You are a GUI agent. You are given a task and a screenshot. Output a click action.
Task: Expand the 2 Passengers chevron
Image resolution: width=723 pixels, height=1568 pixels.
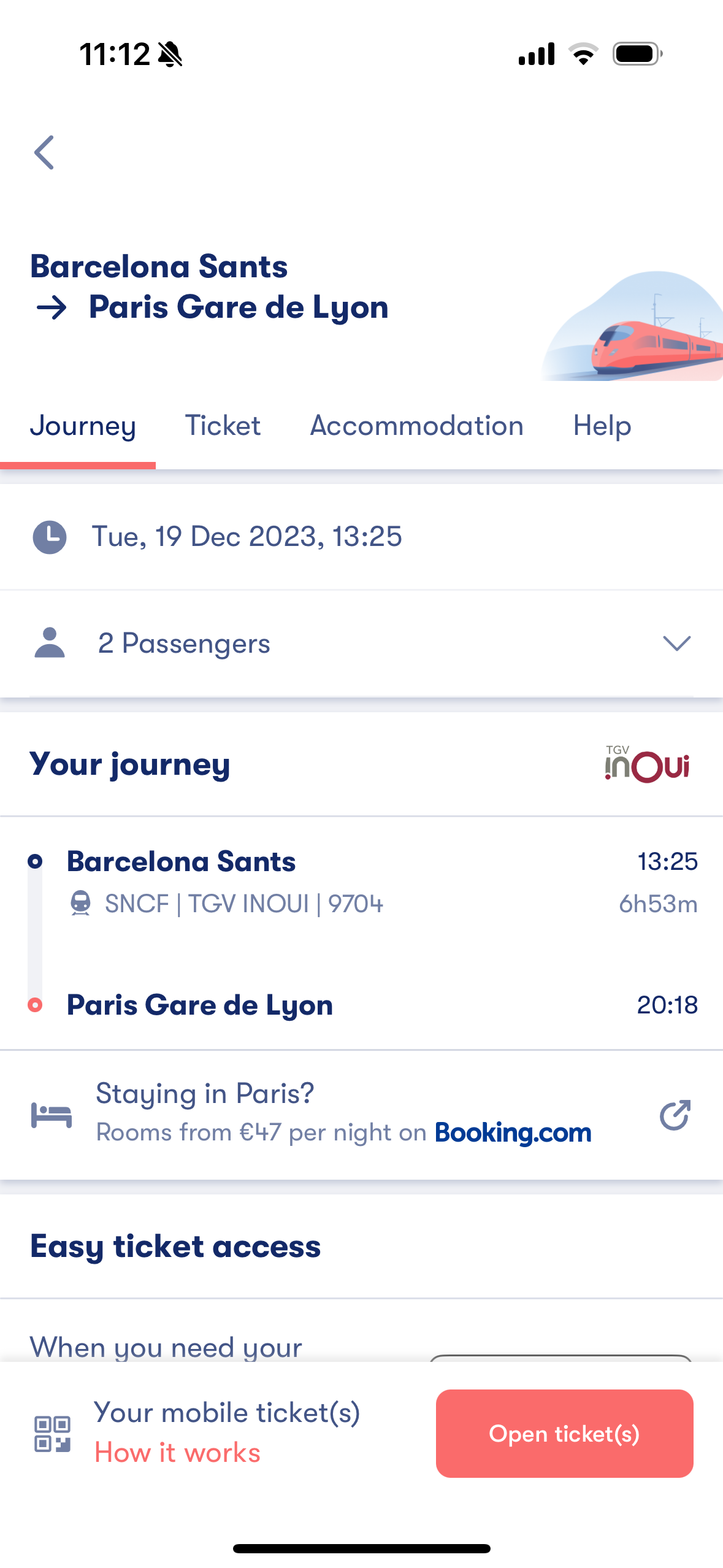click(677, 643)
